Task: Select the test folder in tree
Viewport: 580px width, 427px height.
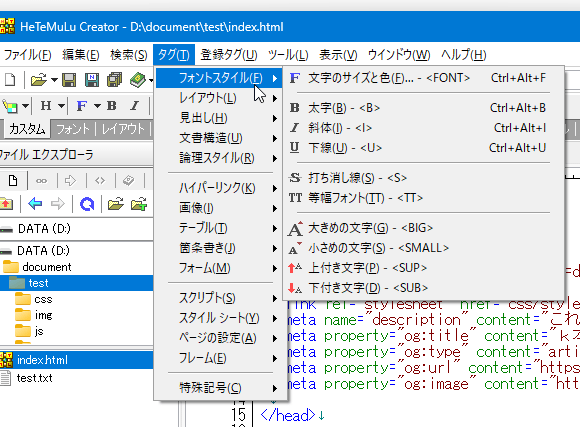Action: coord(38,283)
